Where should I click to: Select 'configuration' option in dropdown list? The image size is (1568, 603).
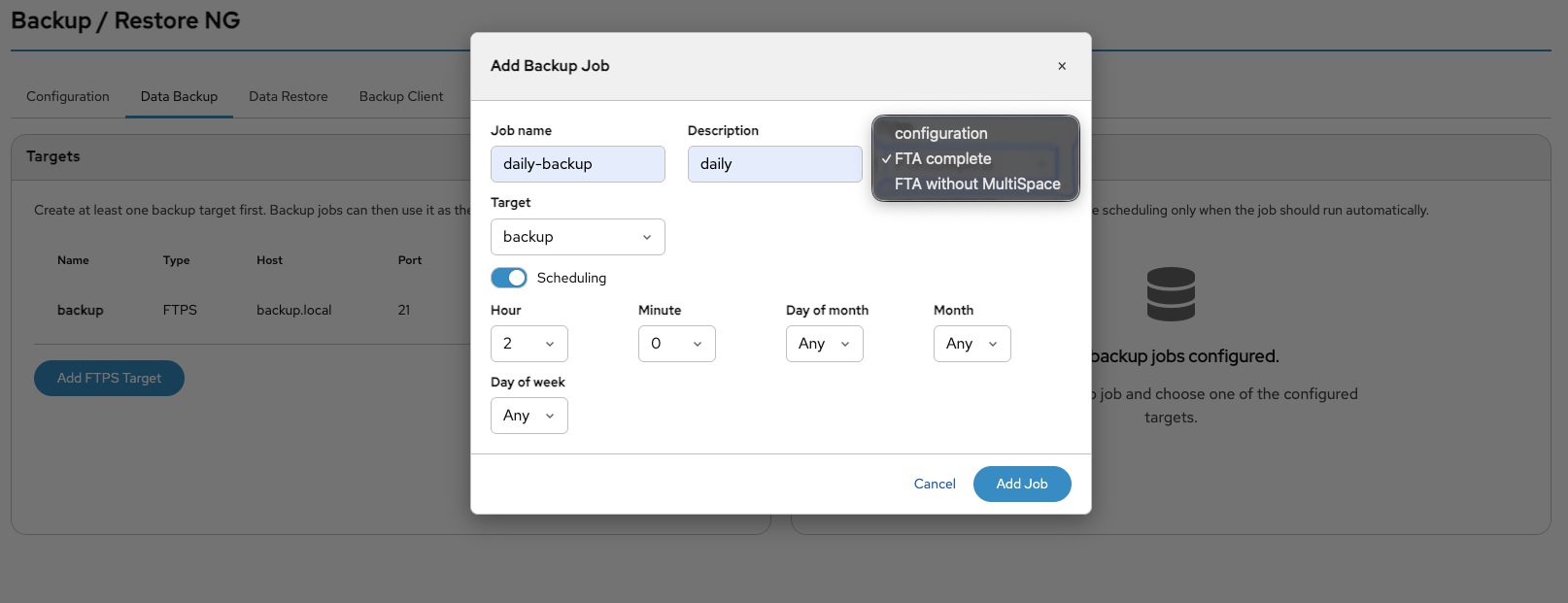(975, 133)
